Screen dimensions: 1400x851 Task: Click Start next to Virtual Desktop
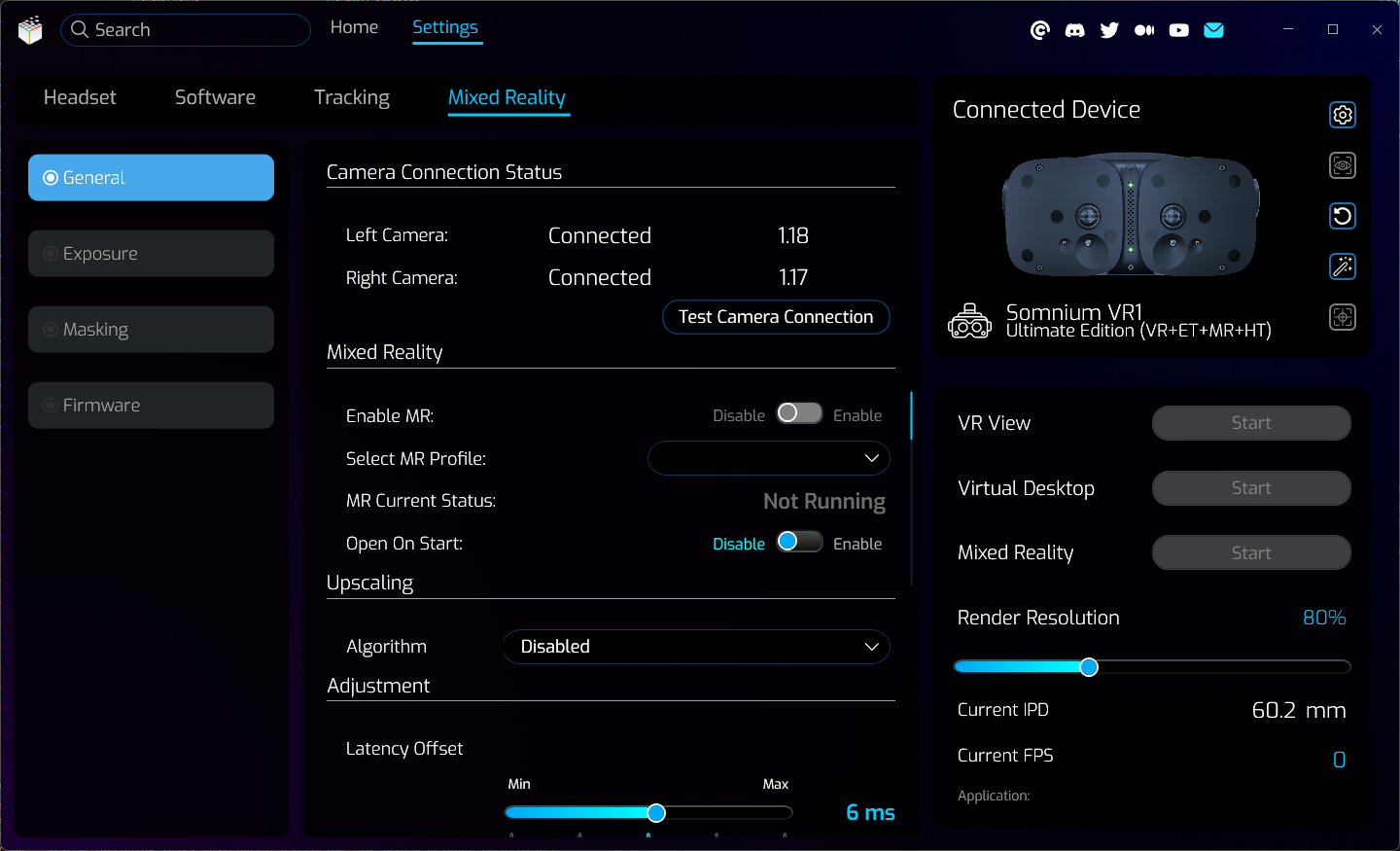point(1250,488)
